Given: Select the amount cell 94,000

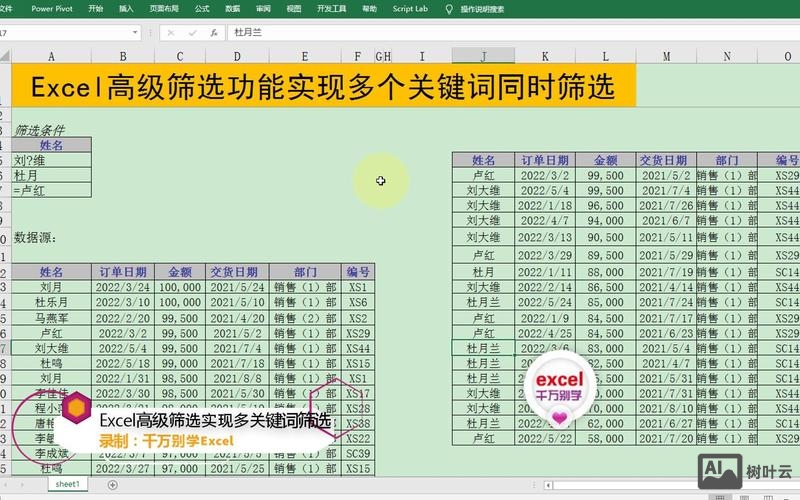Looking at the screenshot, I should tap(605, 220).
